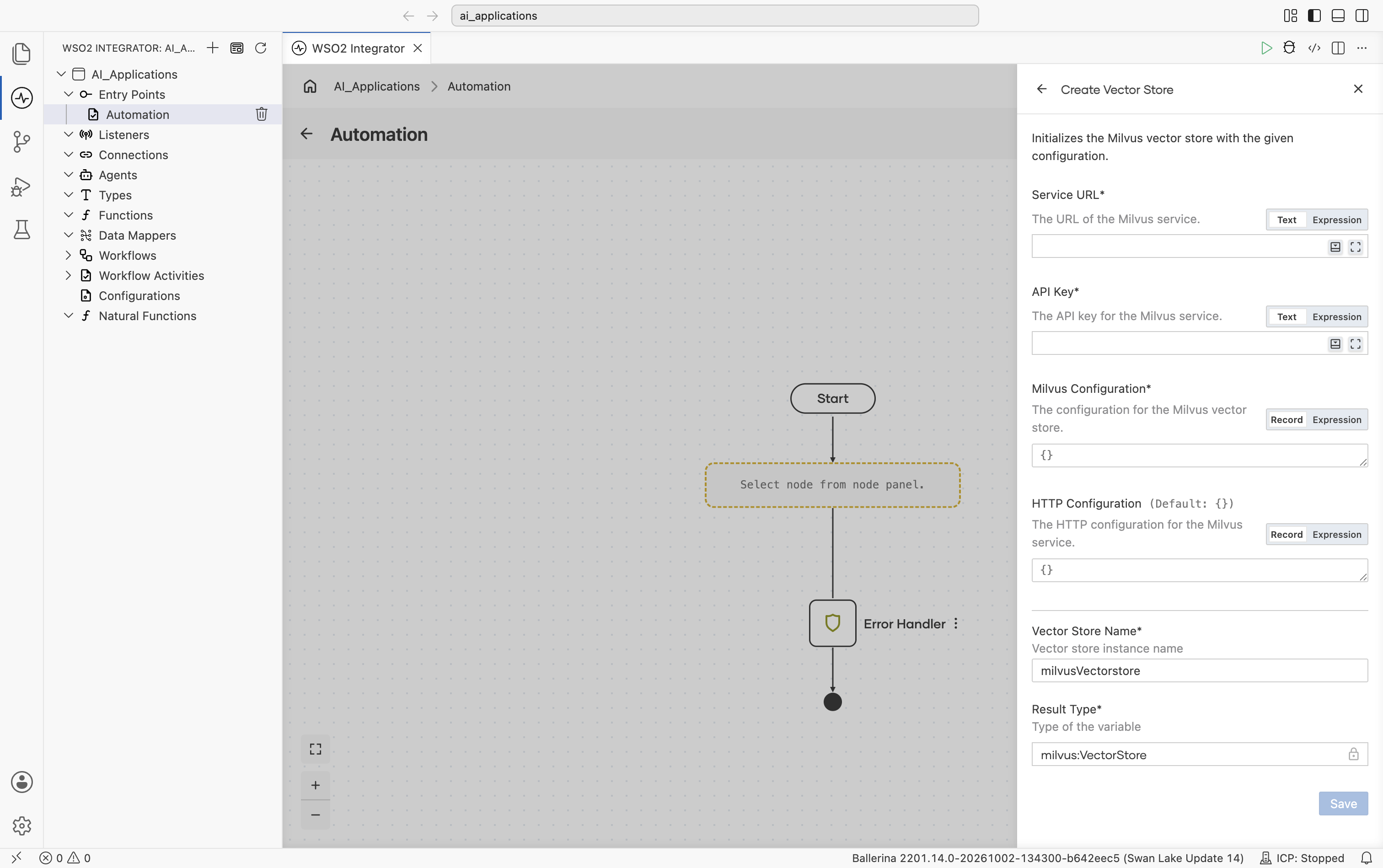Click the Vector Store Name input field

click(1199, 670)
